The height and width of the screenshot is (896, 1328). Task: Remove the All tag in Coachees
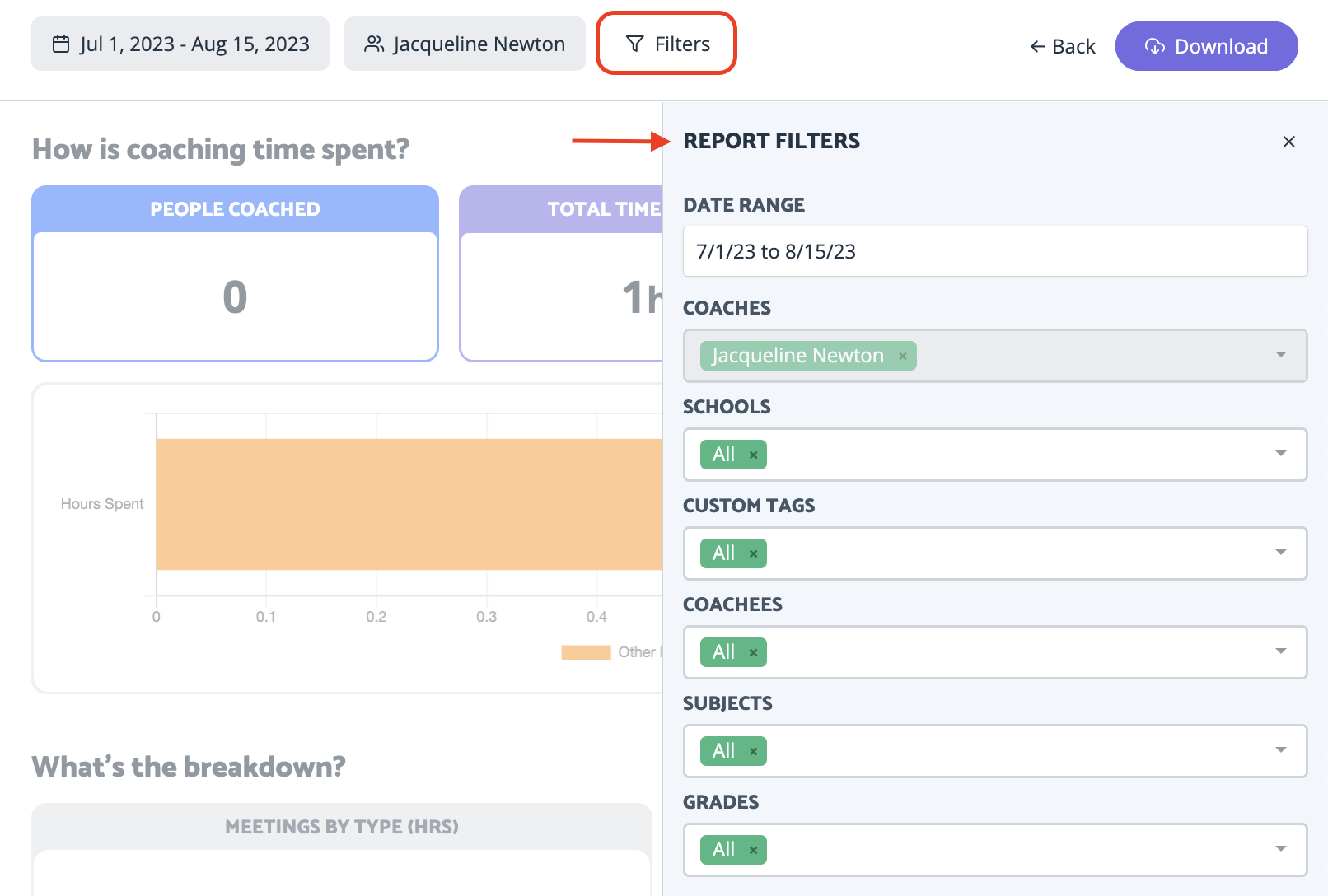[753, 652]
